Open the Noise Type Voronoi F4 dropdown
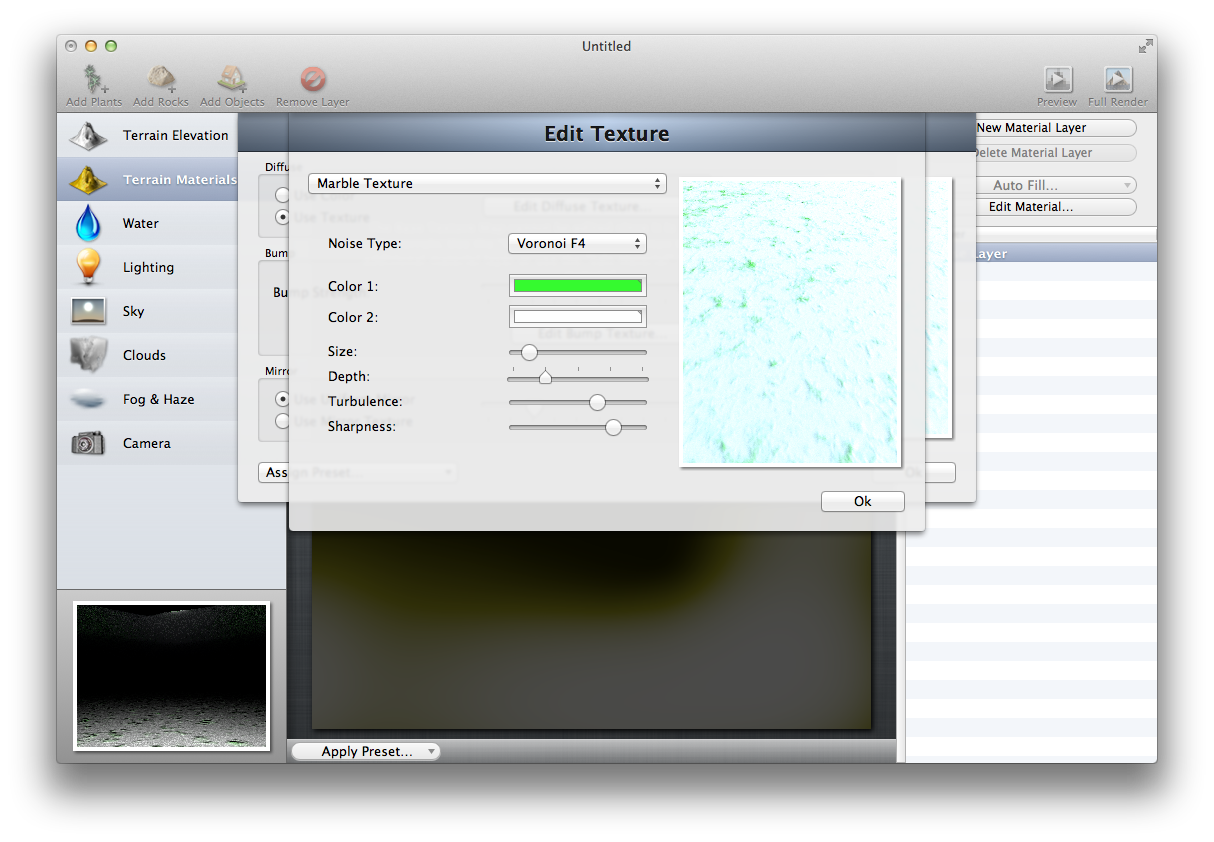1214x842 pixels. click(577, 243)
